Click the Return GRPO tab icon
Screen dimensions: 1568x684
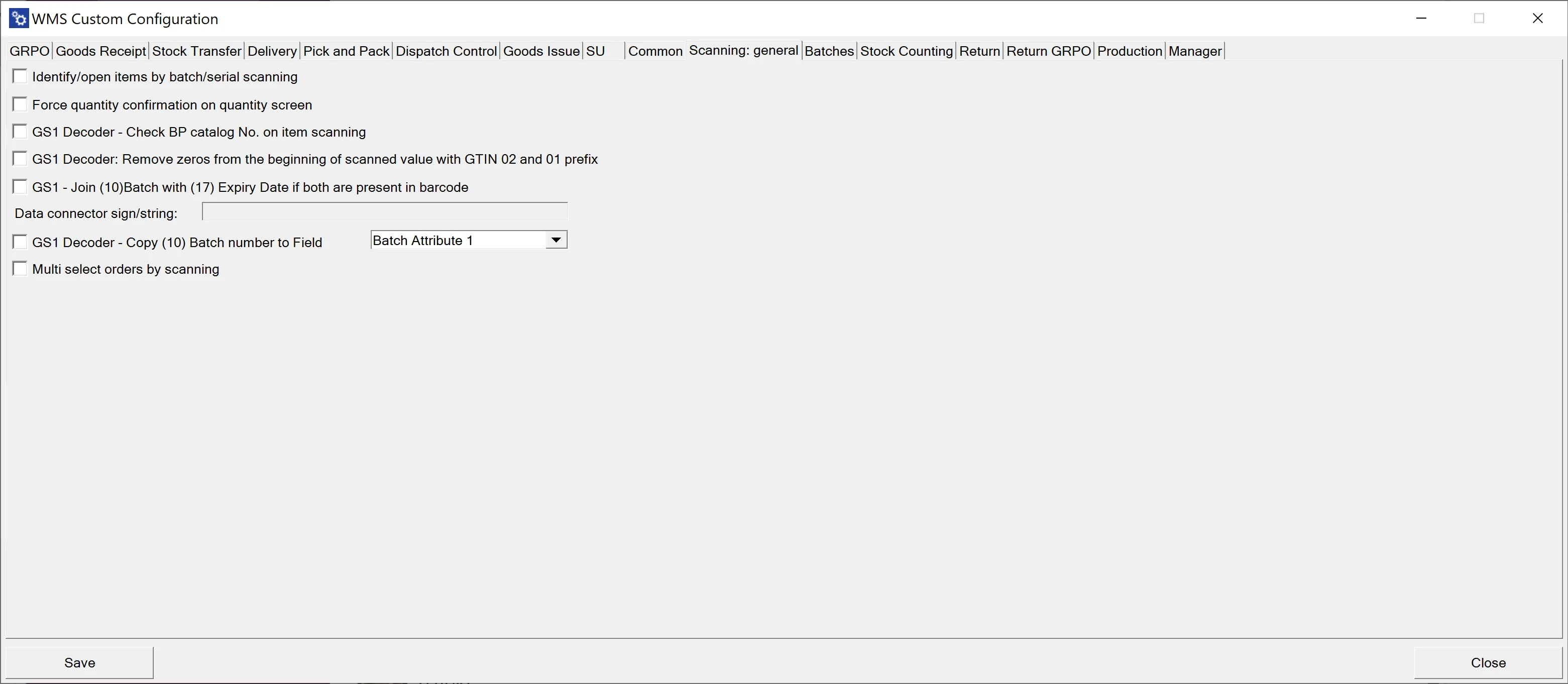(x=1048, y=51)
